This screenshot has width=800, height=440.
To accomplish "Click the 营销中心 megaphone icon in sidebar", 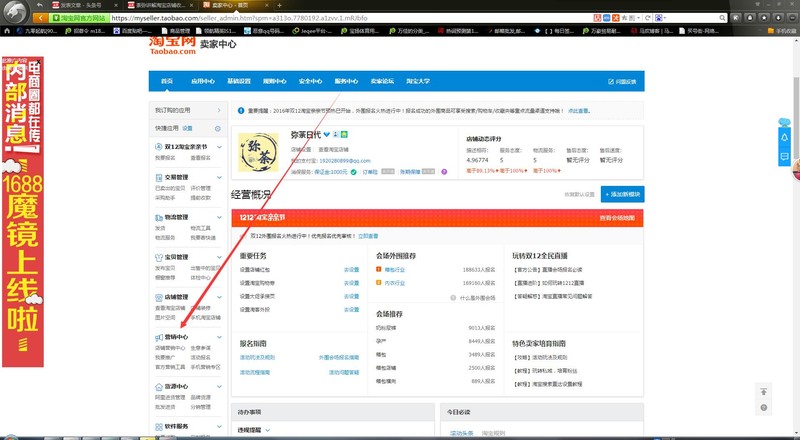I will pos(159,337).
